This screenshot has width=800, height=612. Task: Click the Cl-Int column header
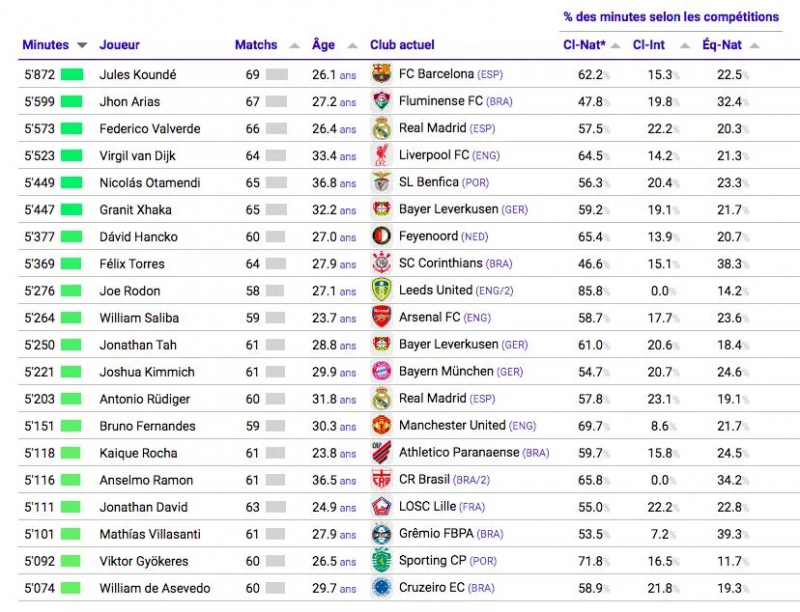[649, 45]
